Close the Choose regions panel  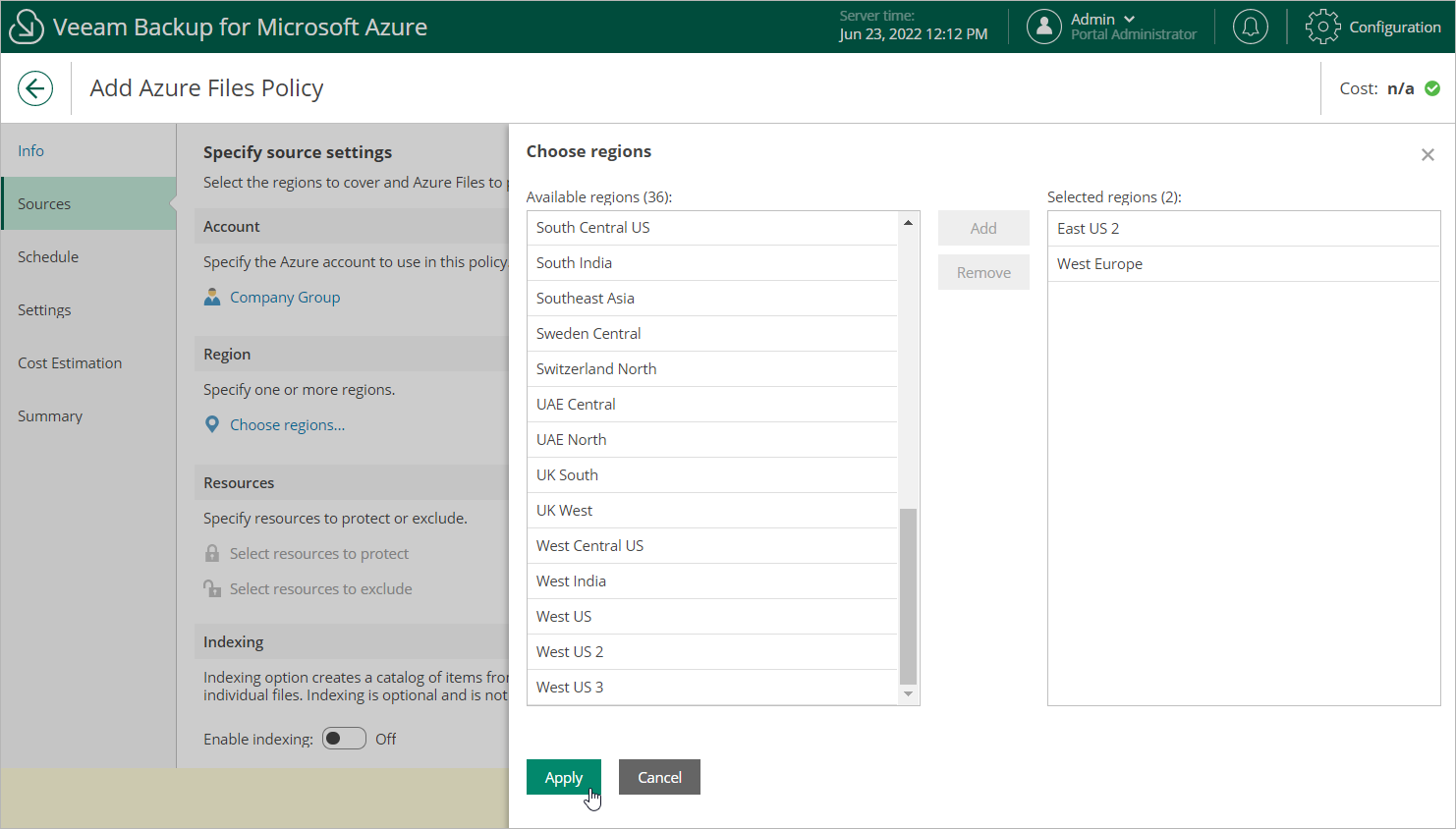pyautogui.click(x=1428, y=154)
